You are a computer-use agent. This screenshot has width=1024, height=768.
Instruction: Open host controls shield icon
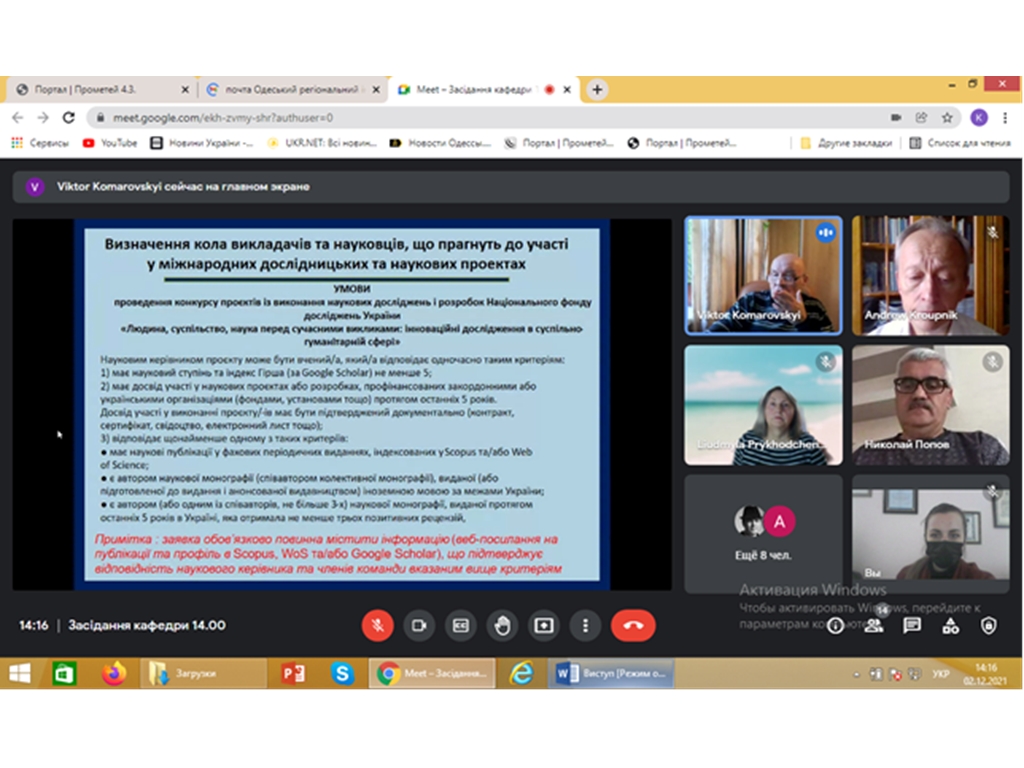click(989, 626)
